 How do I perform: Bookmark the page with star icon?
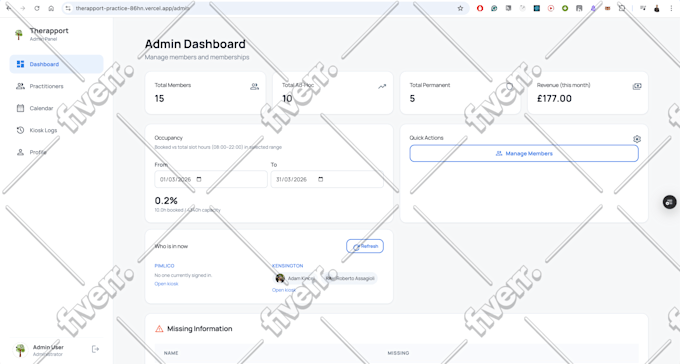[460, 8]
